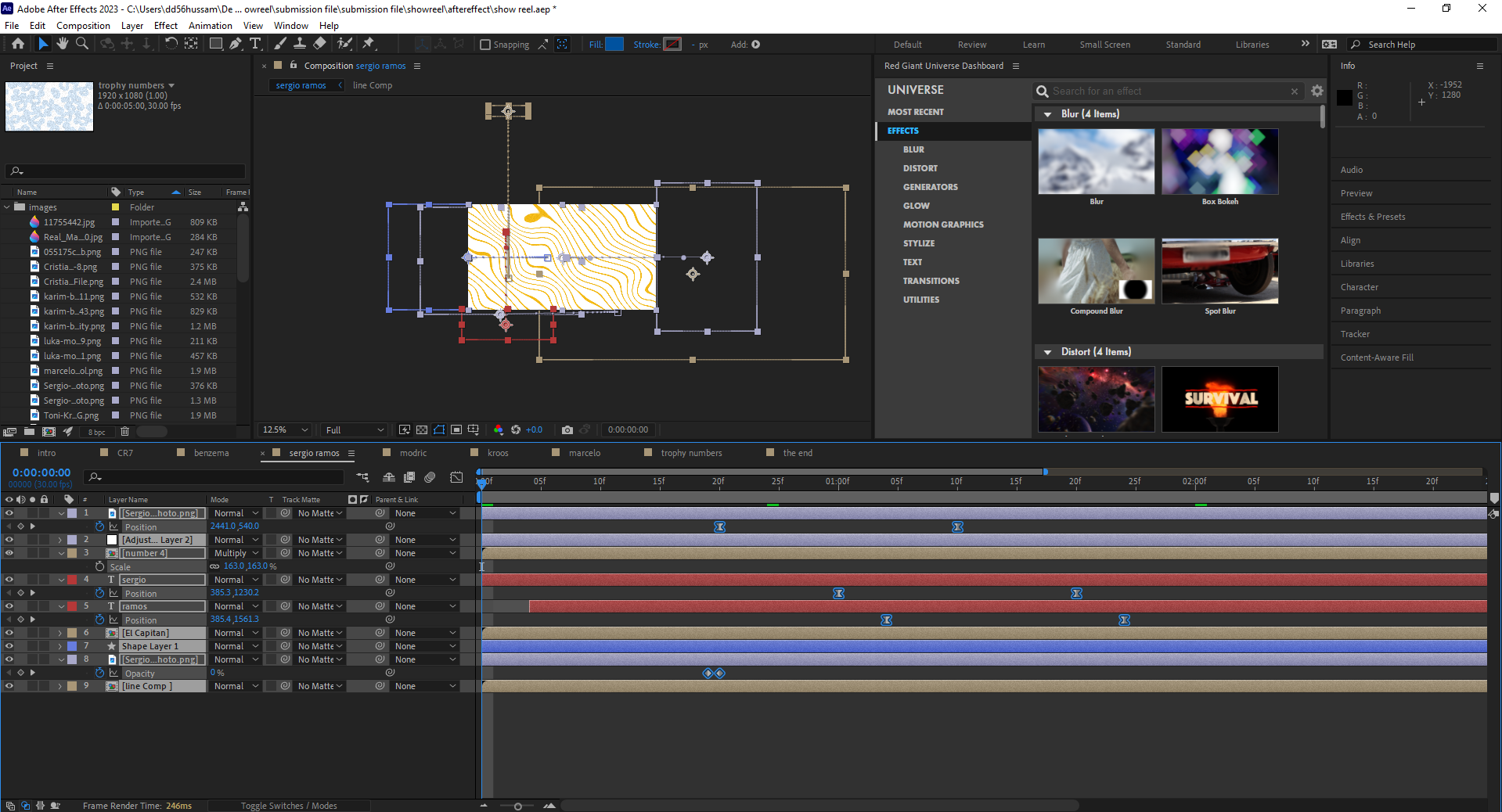Select the Rectangle shape tool
The height and width of the screenshot is (812, 1502).
215,44
